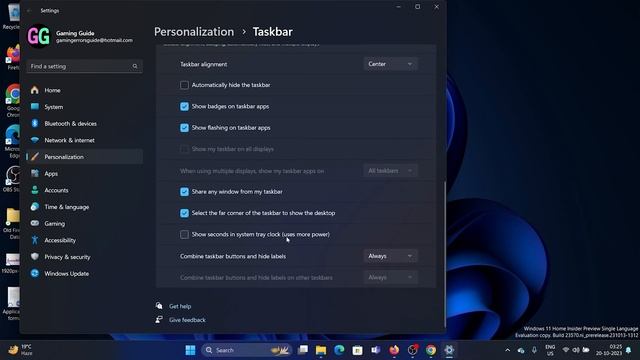Launch Microsoft Edge from taskbar
Image resolution: width=640 pixels, height=360 pixels.
click(x=339, y=350)
